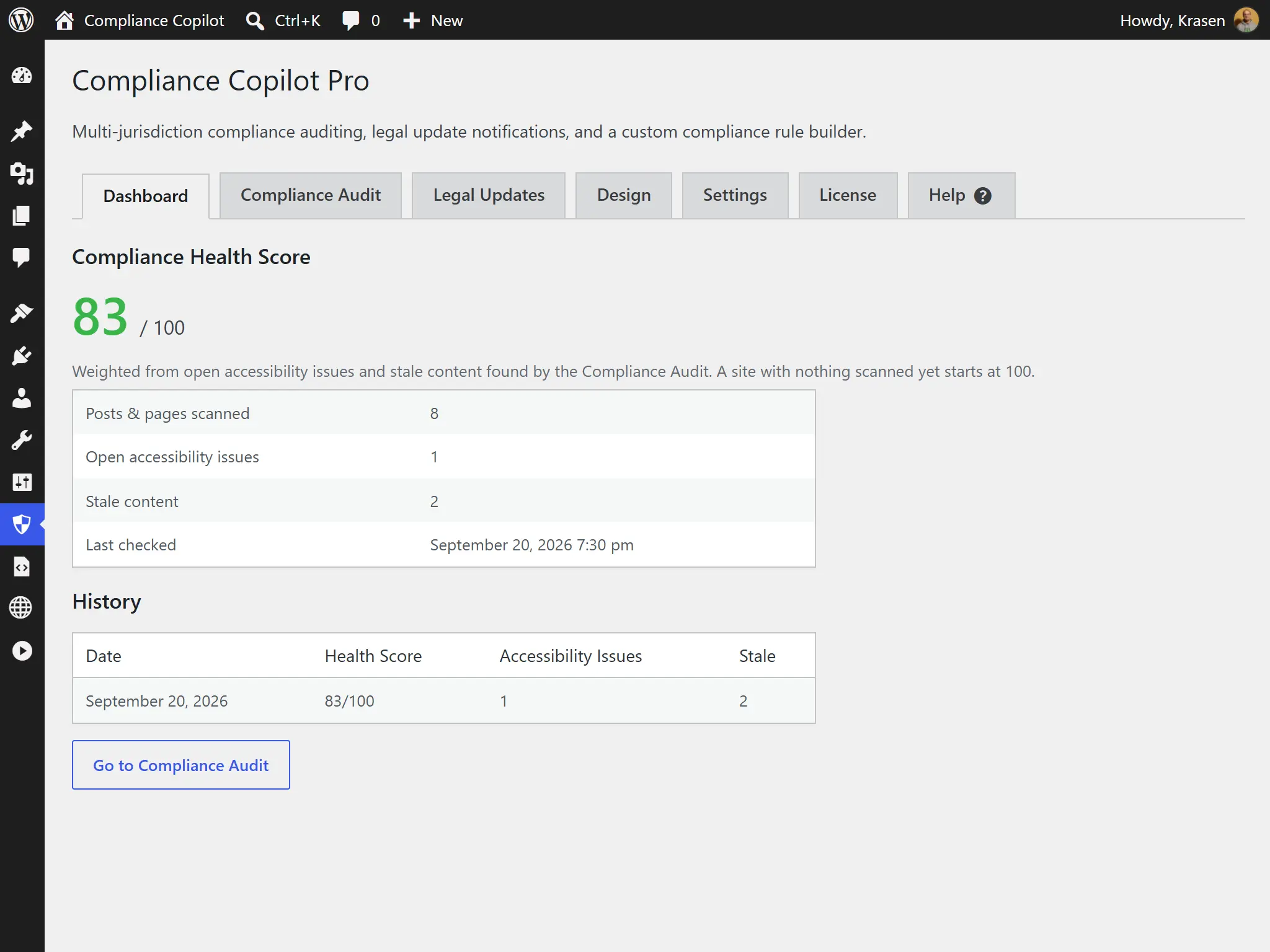Click the play circle icon in sidebar
This screenshot has height=952, width=1270.
tap(22, 651)
